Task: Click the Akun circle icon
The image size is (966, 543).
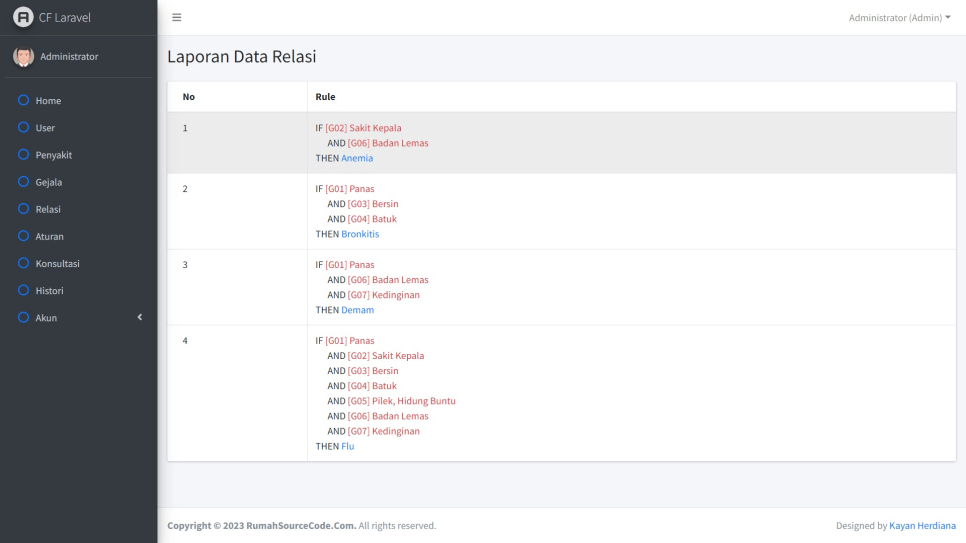Action: pos(23,317)
